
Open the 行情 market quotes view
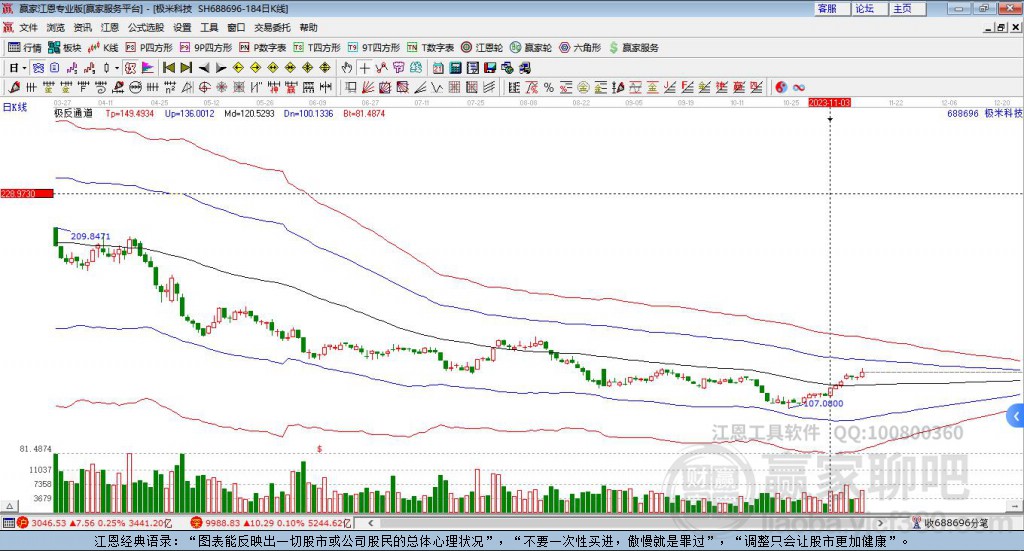[x=24, y=48]
